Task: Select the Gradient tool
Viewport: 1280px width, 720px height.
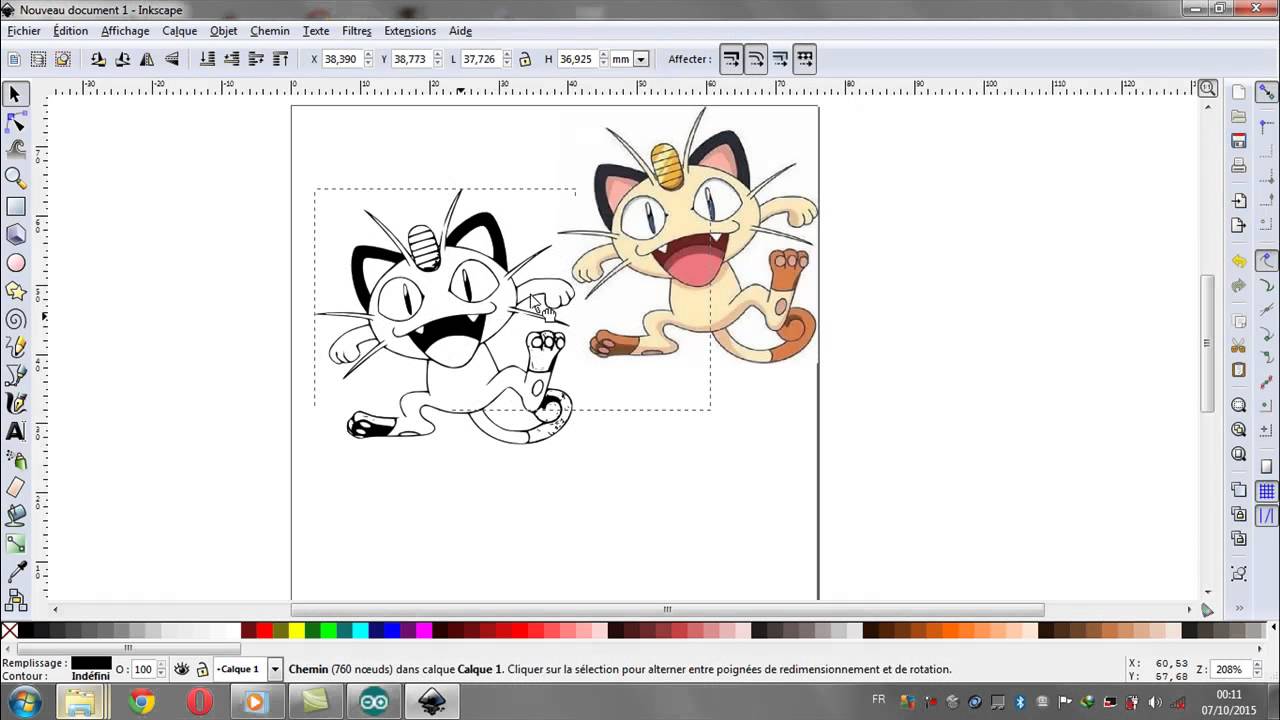Action: (15, 544)
